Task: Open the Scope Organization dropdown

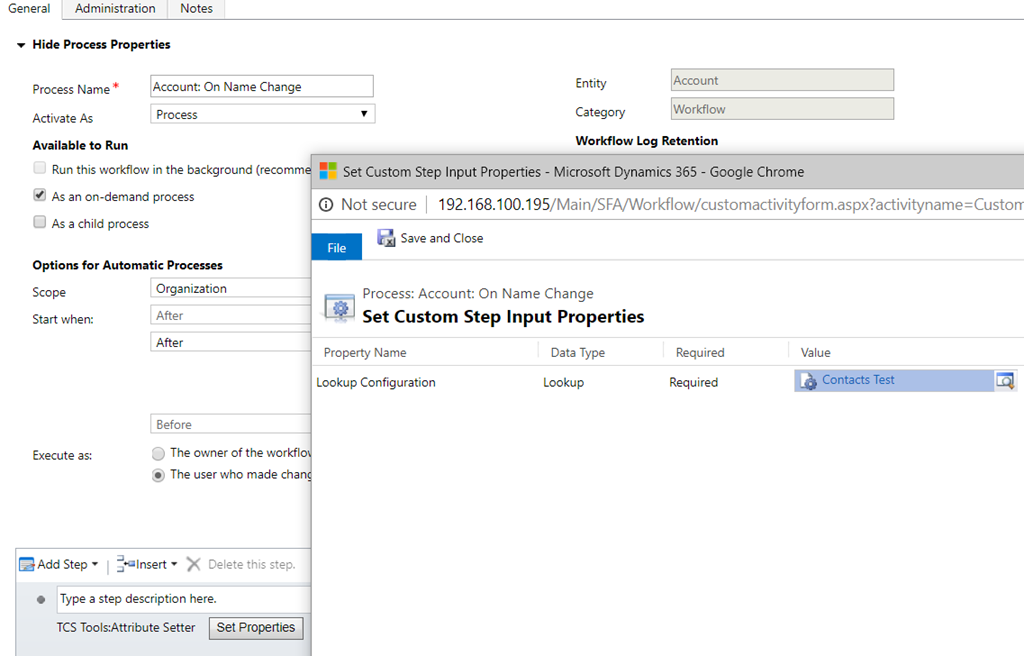Action: click(231, 288)
